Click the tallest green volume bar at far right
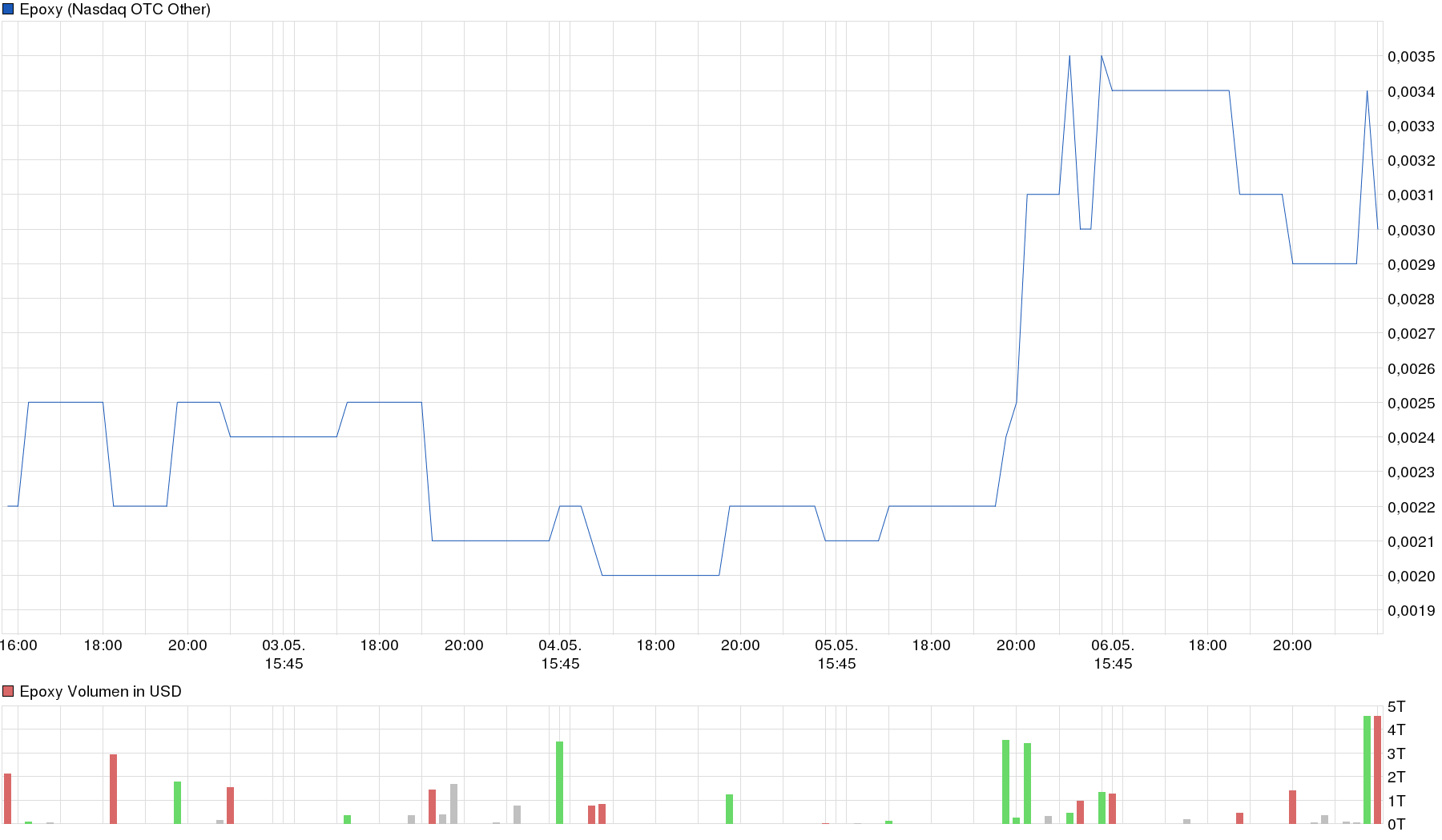The height and width of the screenshot is (840, 1442). pos(1367,770)
